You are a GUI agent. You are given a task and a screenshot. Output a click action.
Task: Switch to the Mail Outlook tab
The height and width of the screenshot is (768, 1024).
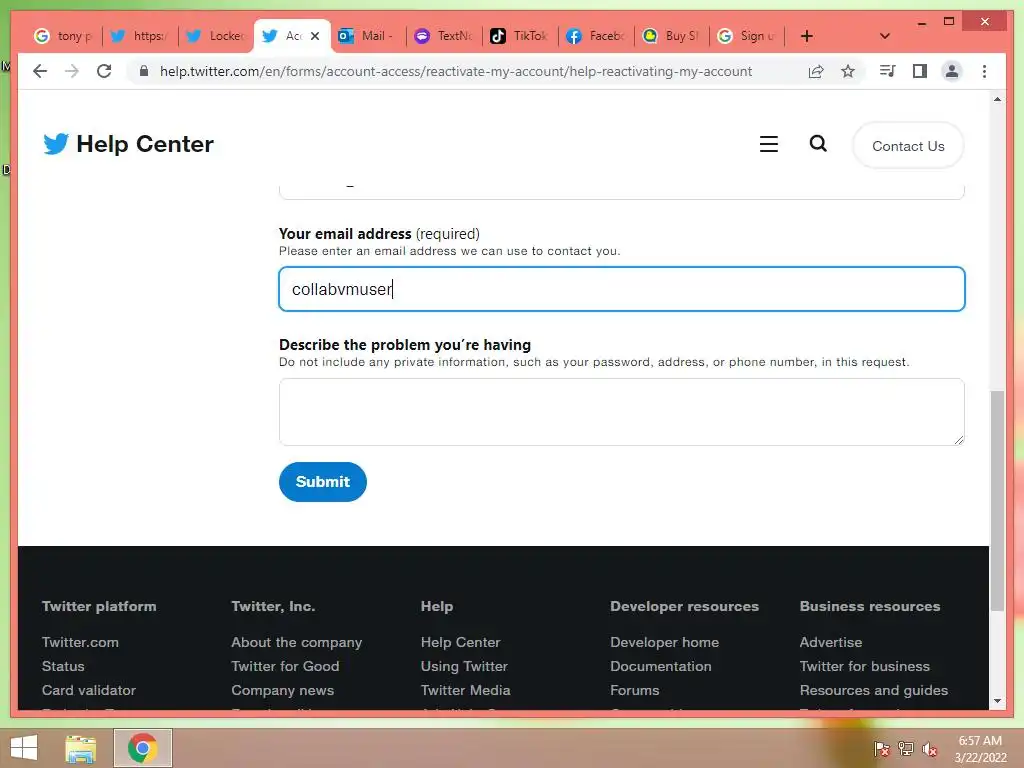pyautogui.click(x=367, y=36)
